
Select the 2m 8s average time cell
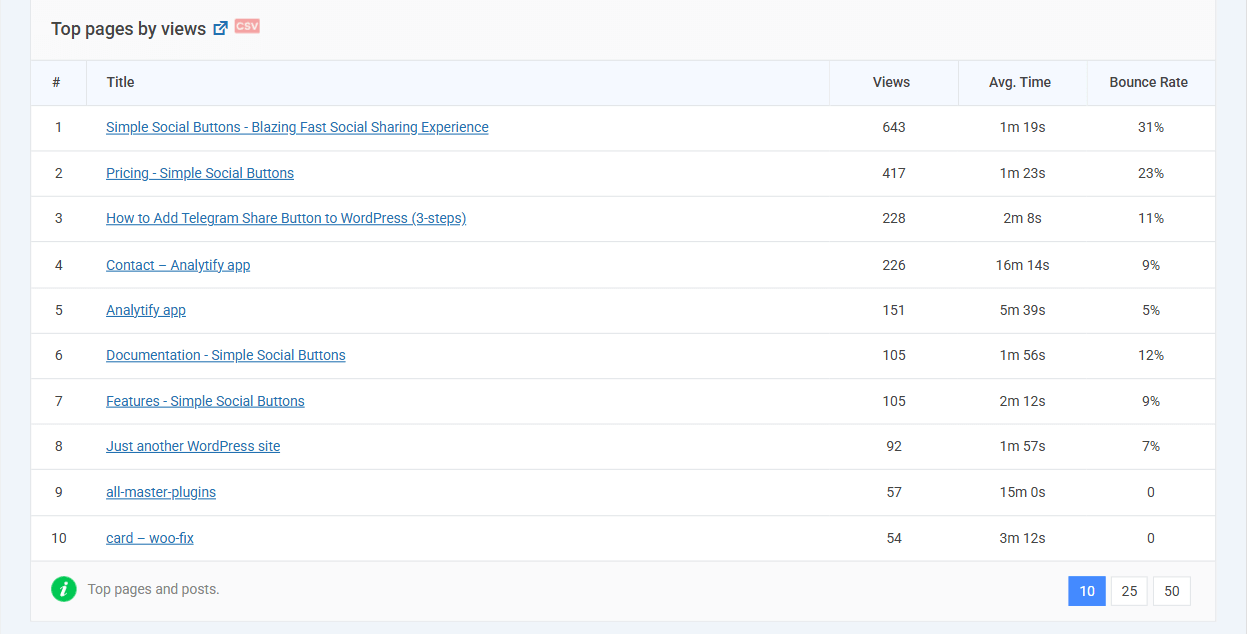click(x=1022, y=219)
